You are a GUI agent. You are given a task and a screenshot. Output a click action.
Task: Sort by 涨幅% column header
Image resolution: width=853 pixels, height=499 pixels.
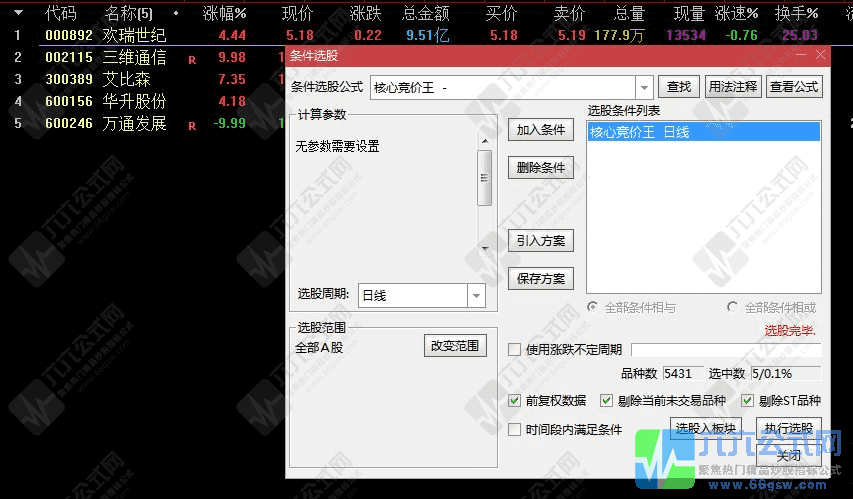click(224, 13)
